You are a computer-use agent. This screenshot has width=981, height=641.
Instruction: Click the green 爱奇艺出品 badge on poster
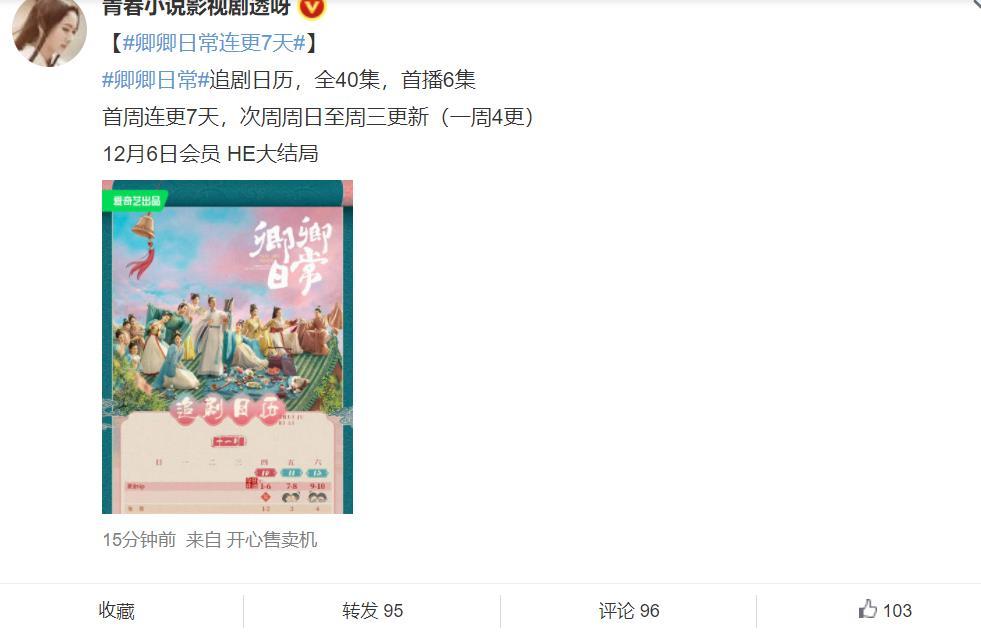(135, 201)
